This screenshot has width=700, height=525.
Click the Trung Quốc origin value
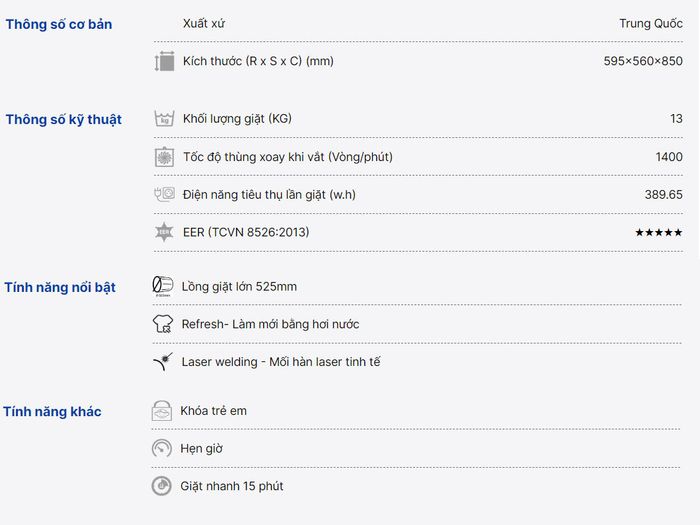(651, 24)
